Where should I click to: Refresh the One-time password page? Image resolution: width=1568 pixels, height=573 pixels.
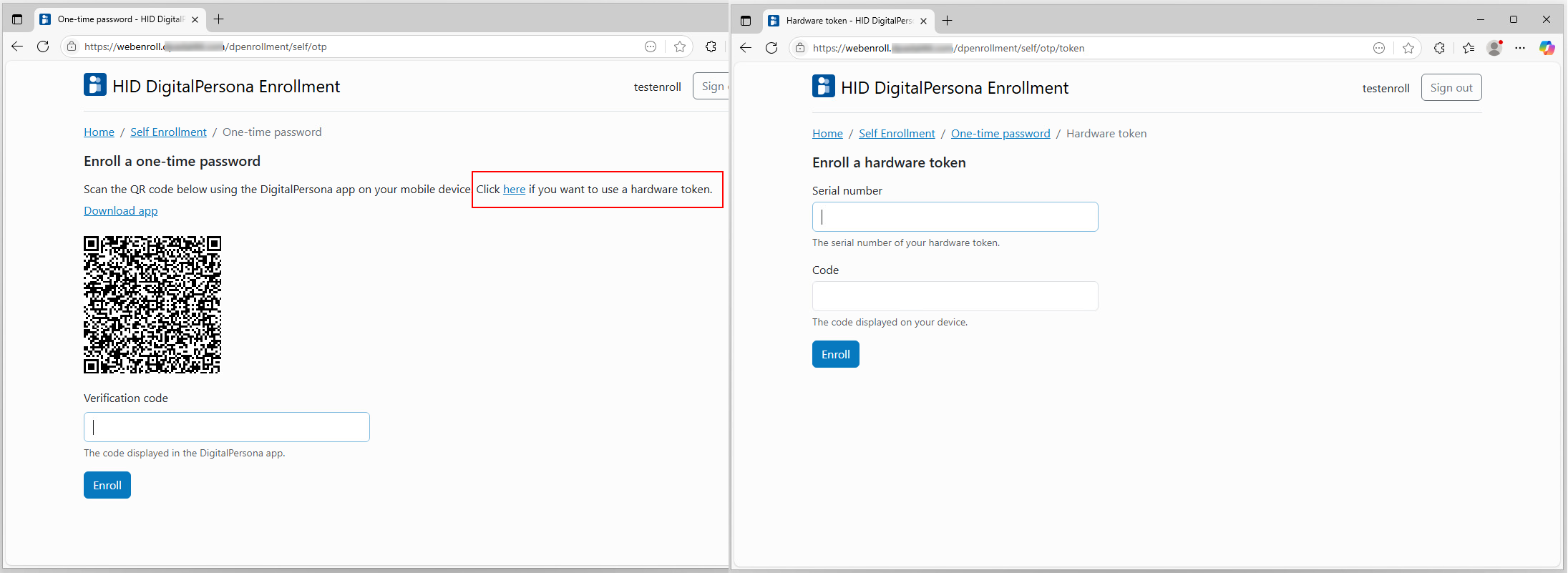[x=43, y=46]
